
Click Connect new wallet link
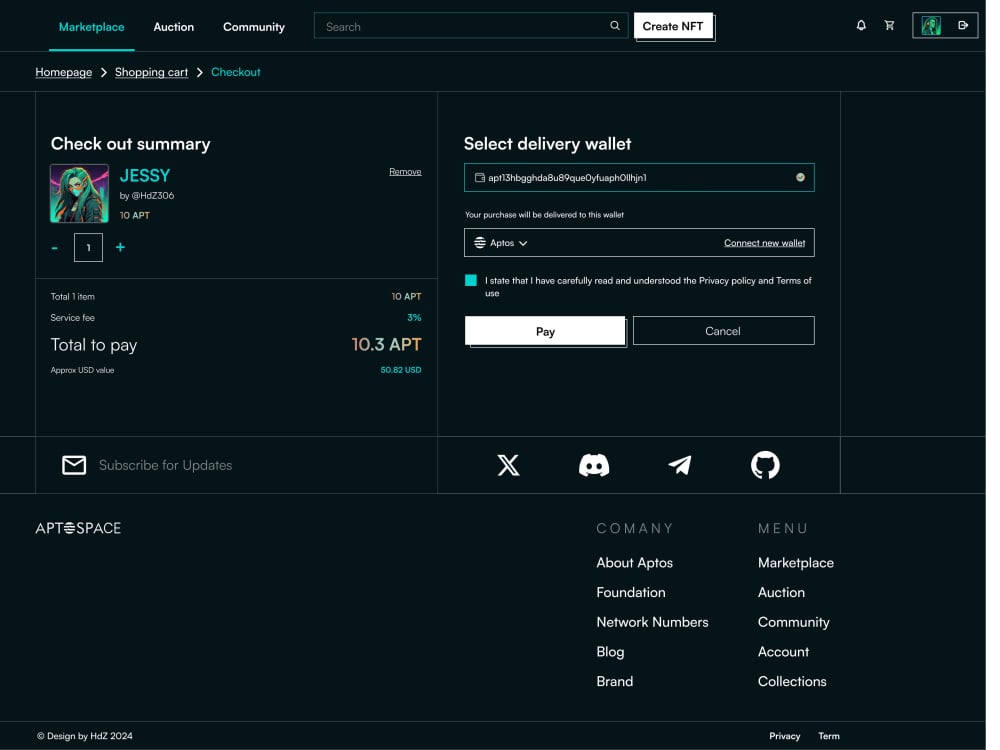point(764,243)
